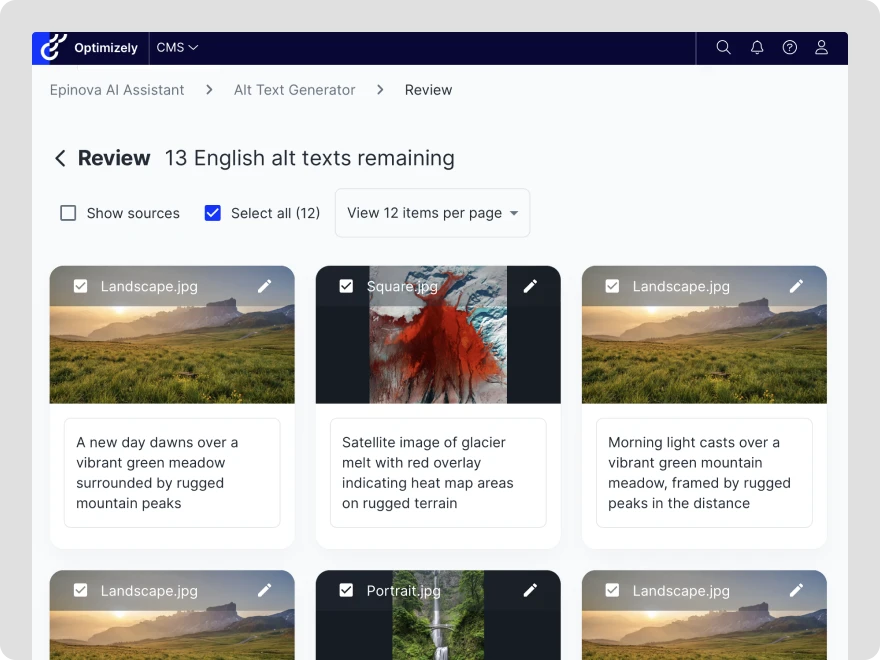
Task: Open the help question mark icon
Action: point(790,48)
